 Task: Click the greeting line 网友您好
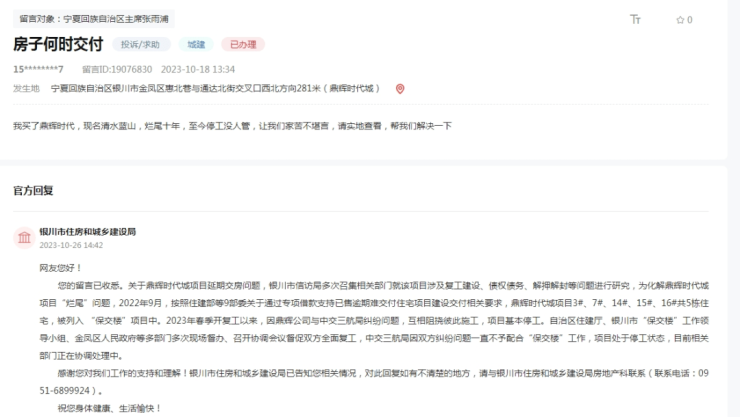click(64, 268)
